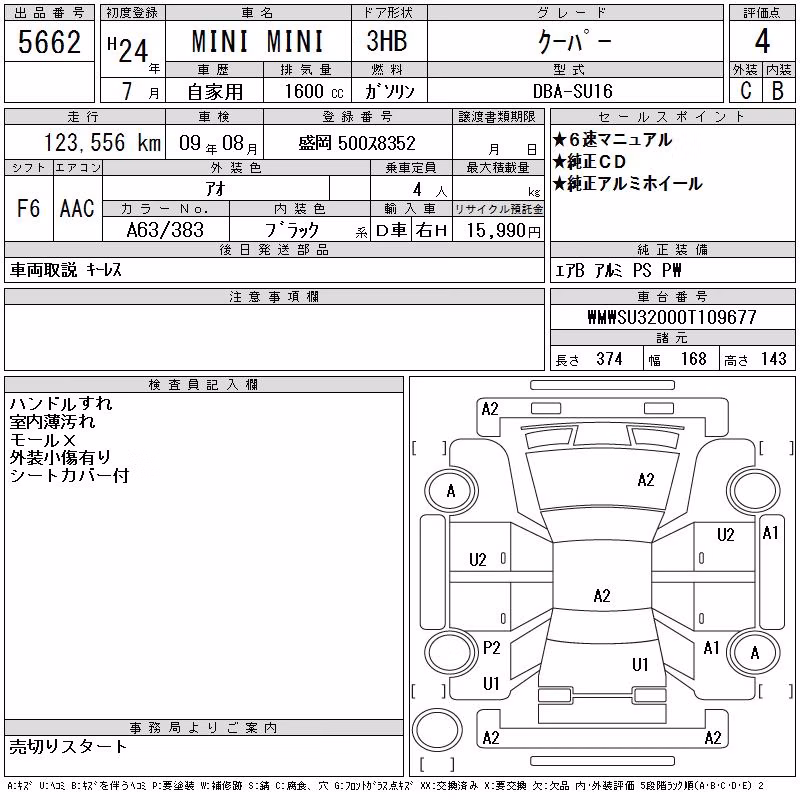This screenshot has width=800, height=800.
Task: Click the overall score 4
Action: click(x=762, y=41)
